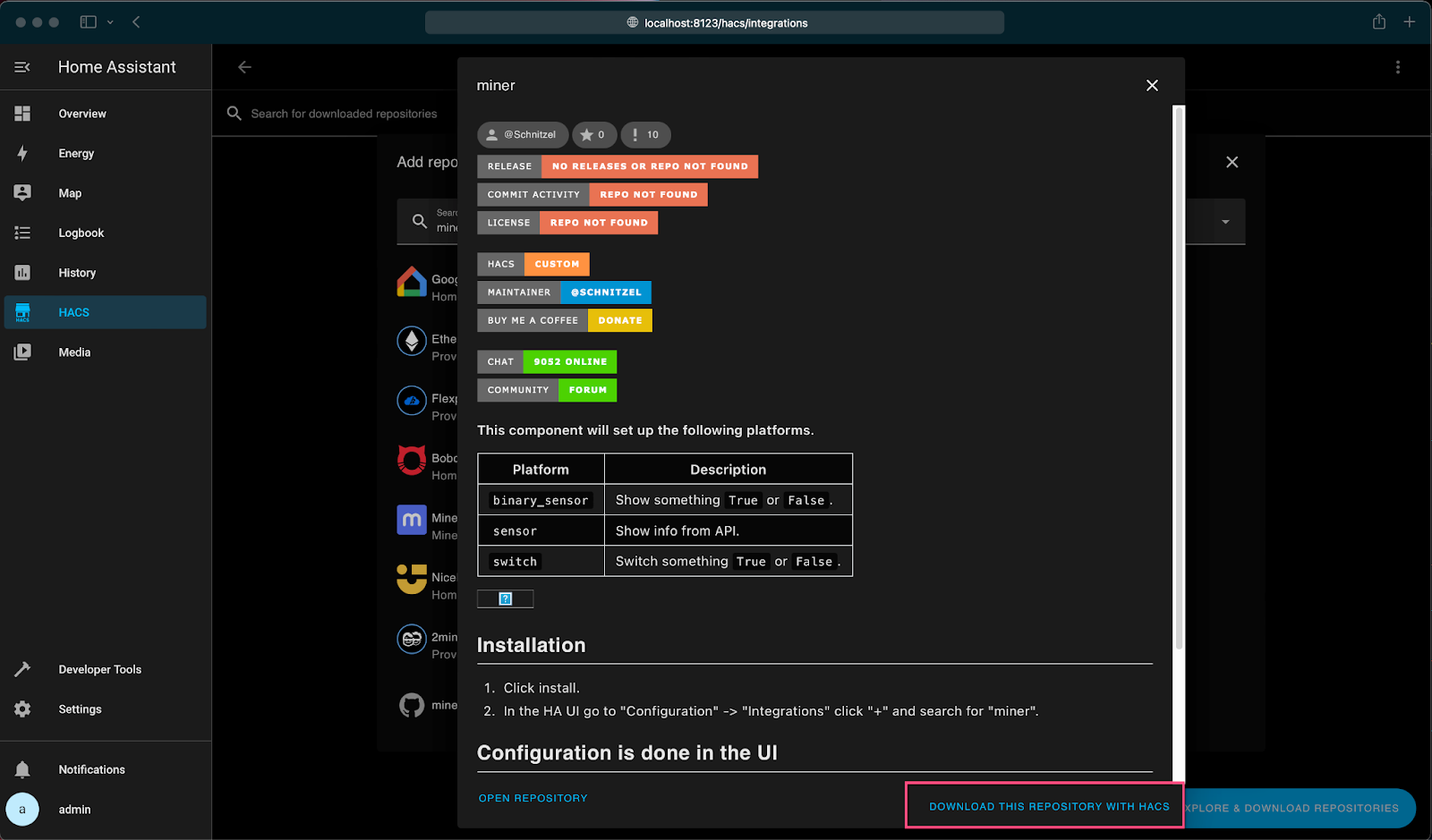
Task: Click the Miner 'm' repository icon
Action: point(412,520)
